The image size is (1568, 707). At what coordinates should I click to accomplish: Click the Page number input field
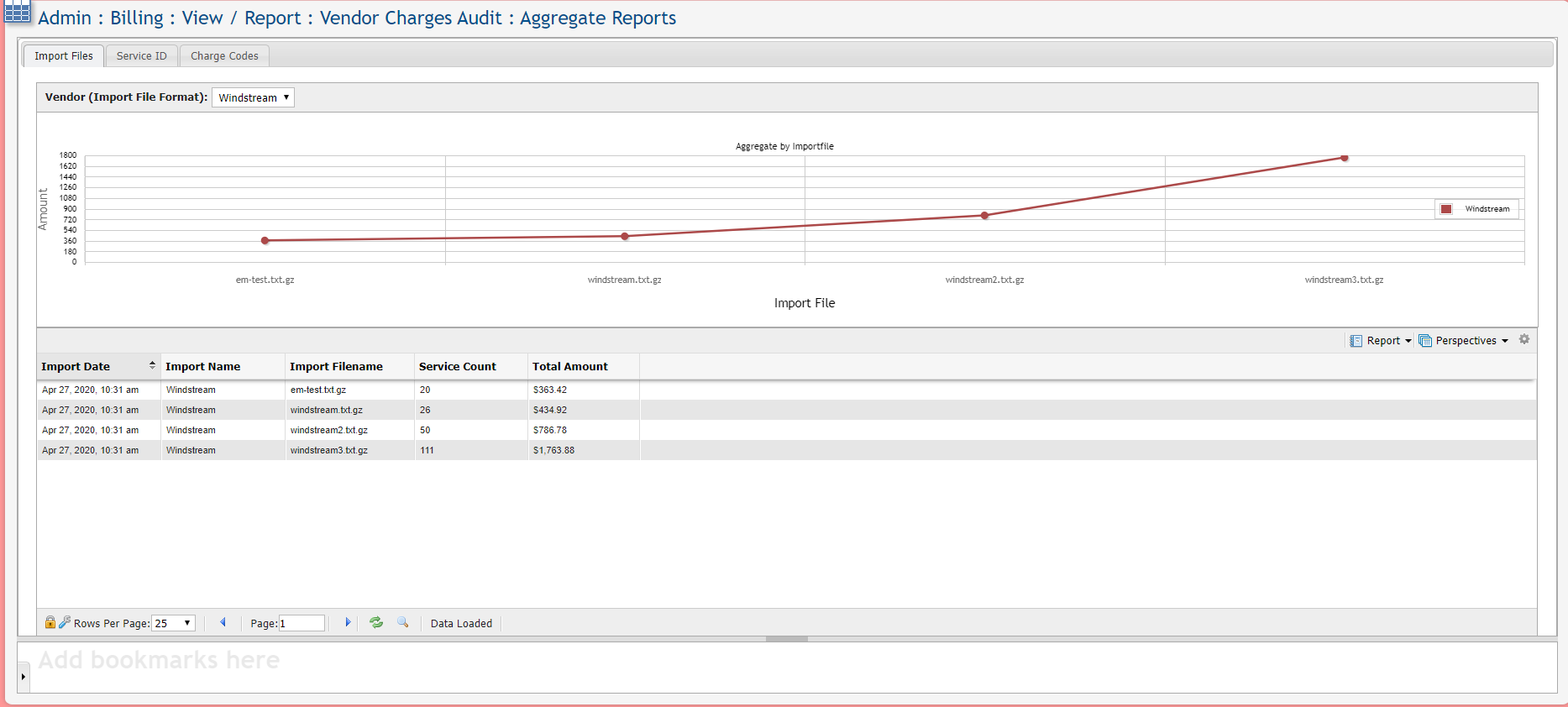point(302,623)
